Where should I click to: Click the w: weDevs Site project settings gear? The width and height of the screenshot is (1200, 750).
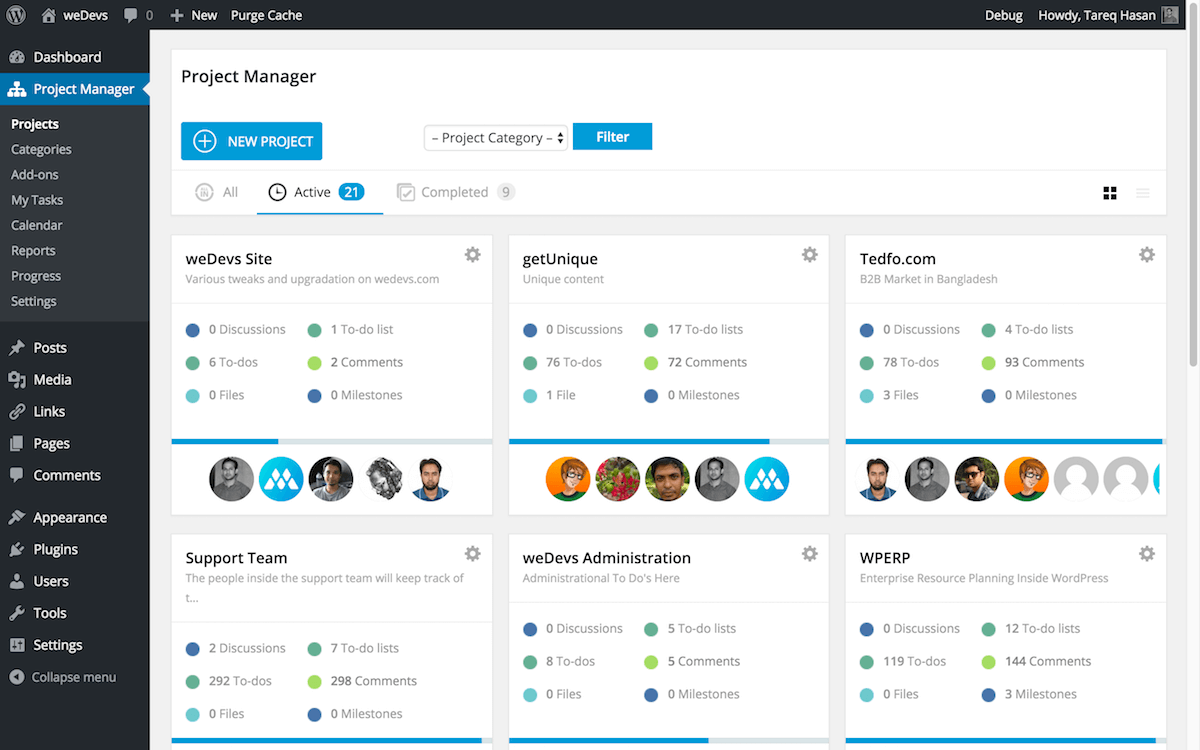click(x=472, y=254)
